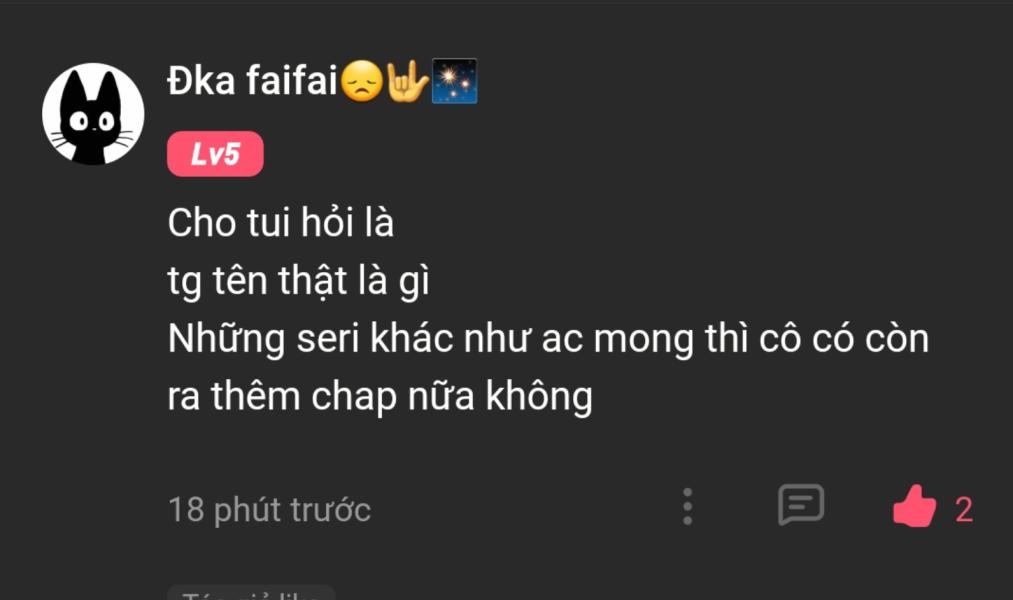Screen dimensions: 1013x600
Task: Click the sad face emoji in the username
Action: (x=361, y=81)
